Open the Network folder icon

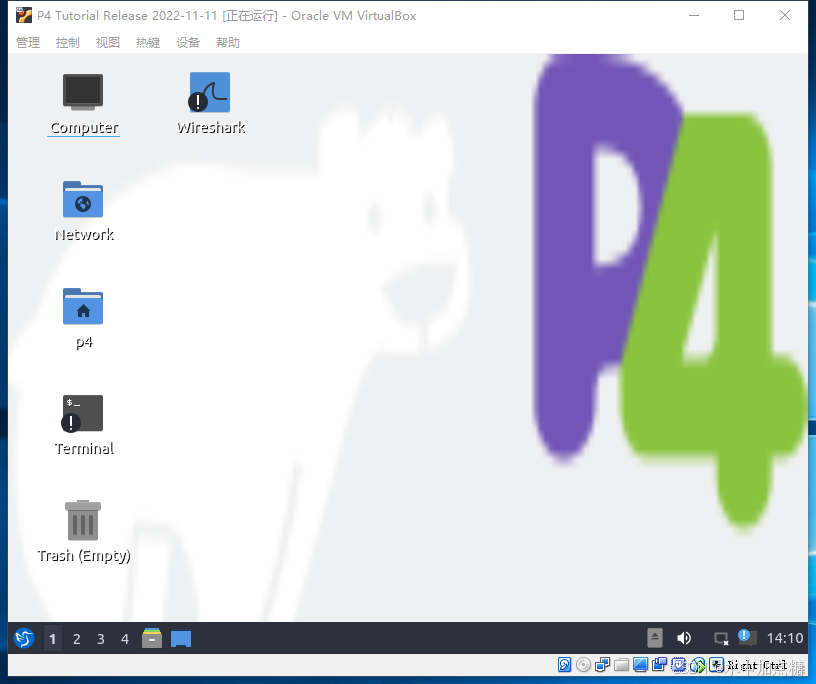click(x=83, y=211)
